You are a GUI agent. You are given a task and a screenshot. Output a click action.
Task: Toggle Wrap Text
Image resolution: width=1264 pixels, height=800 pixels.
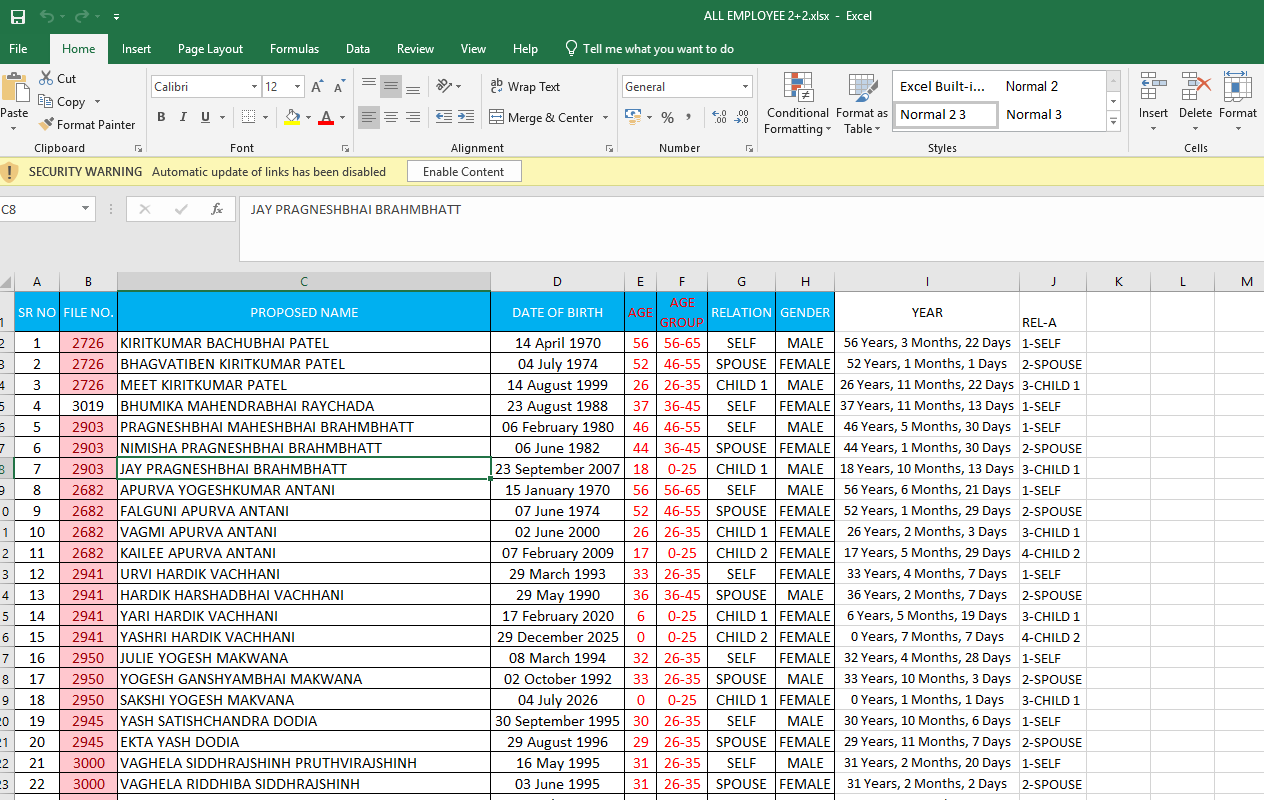tap(525, 87)
